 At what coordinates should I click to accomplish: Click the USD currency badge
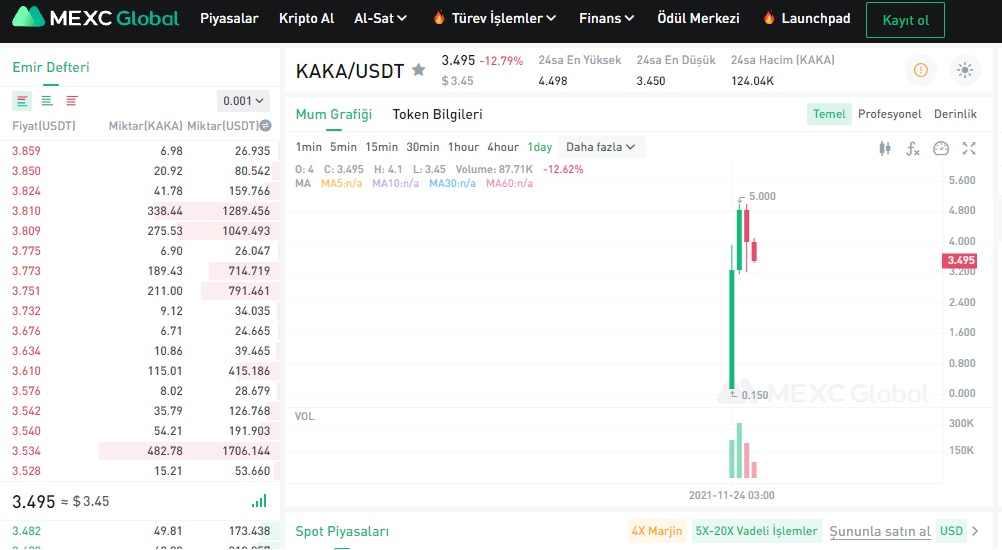tap(951, 531)
